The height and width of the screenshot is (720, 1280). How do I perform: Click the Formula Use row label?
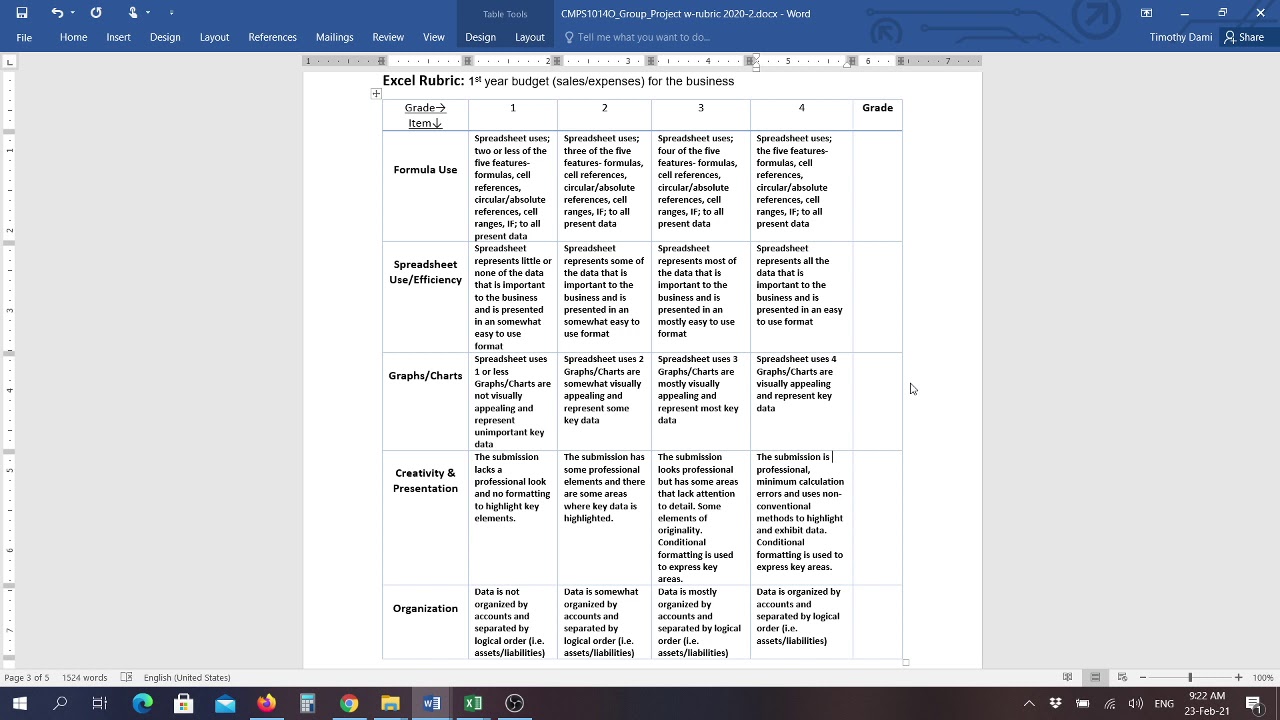pyautogui.click(x=425, y=170)
